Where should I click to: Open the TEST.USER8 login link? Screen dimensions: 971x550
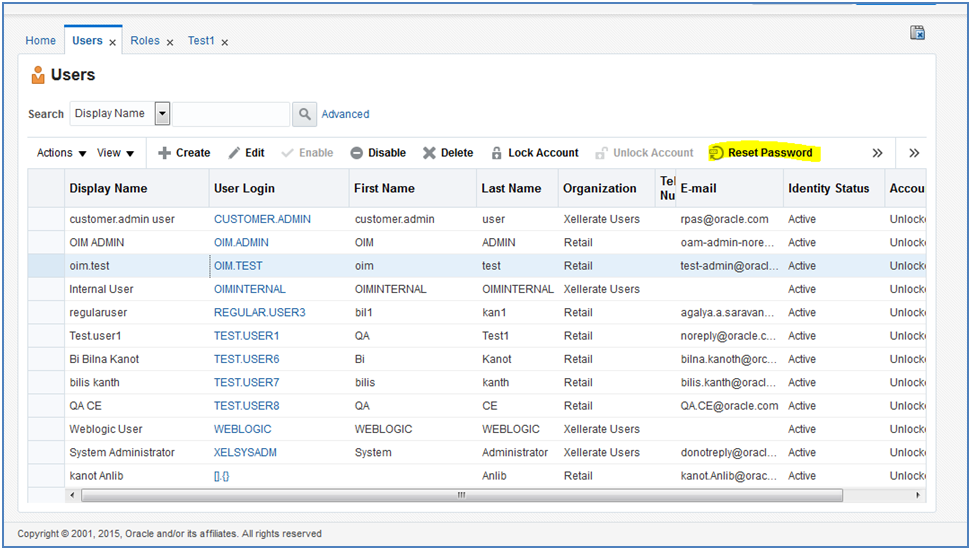pos(246,406)
